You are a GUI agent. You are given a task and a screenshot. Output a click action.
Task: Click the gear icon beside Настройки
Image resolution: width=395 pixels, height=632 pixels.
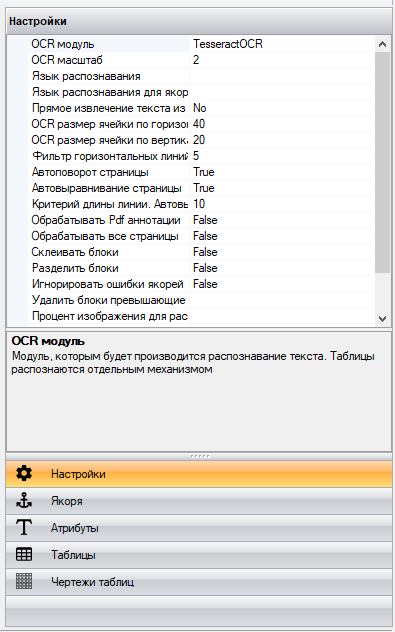[24, 474]
